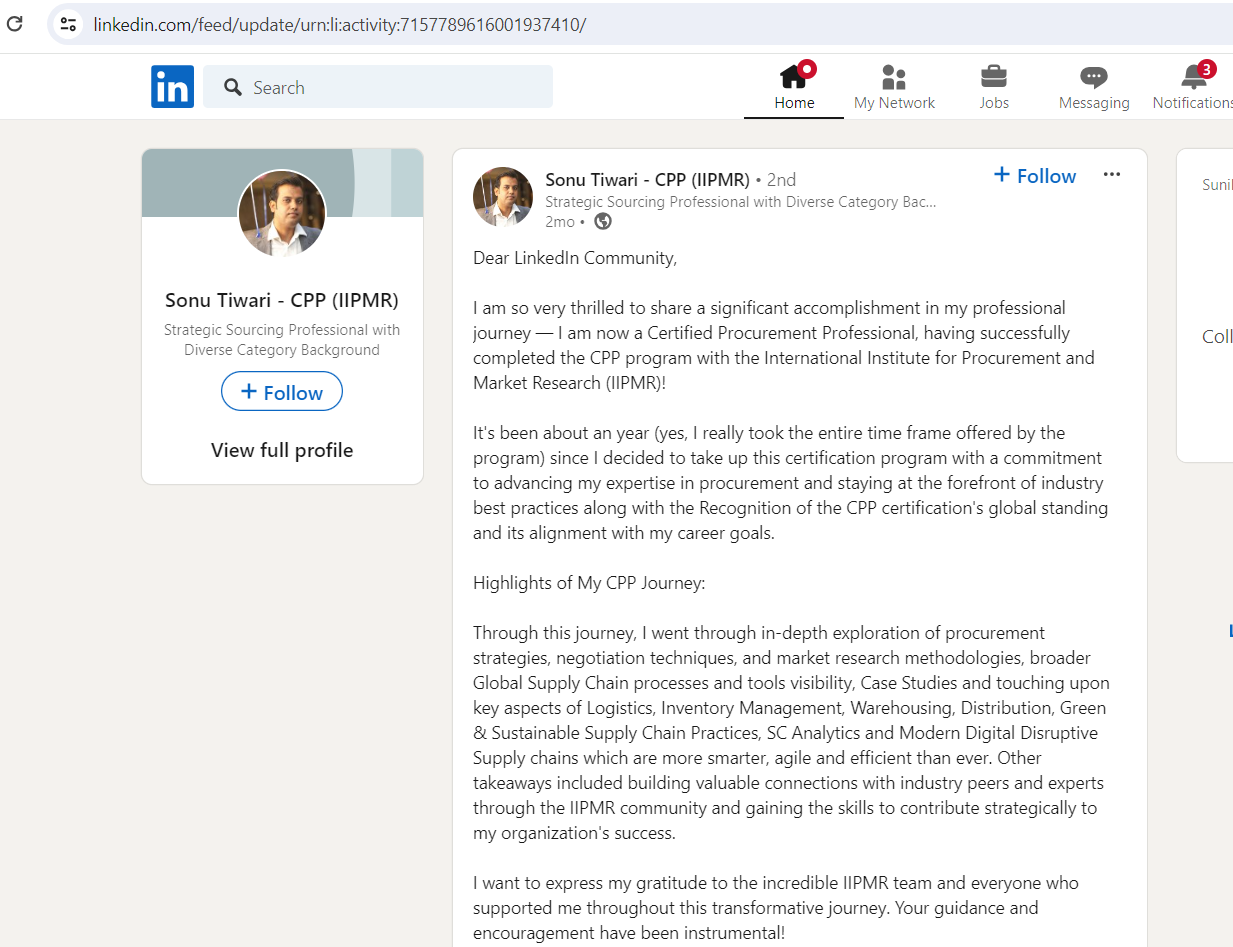This screenshot has width=1233, height=947.
Task: Go to Home tab in navigation
Action: click(x=794, y=88)
